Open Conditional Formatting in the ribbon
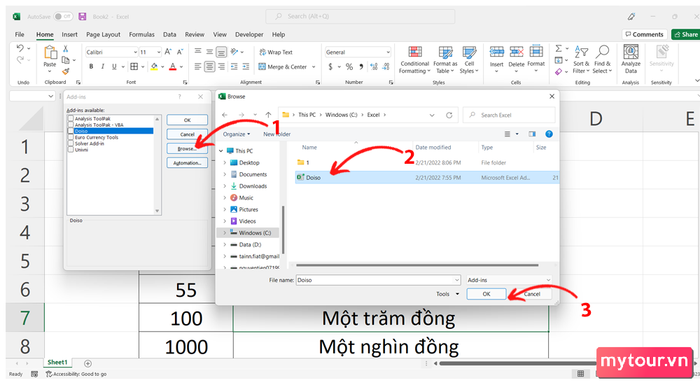700x387 pixels. pos(415,59)
